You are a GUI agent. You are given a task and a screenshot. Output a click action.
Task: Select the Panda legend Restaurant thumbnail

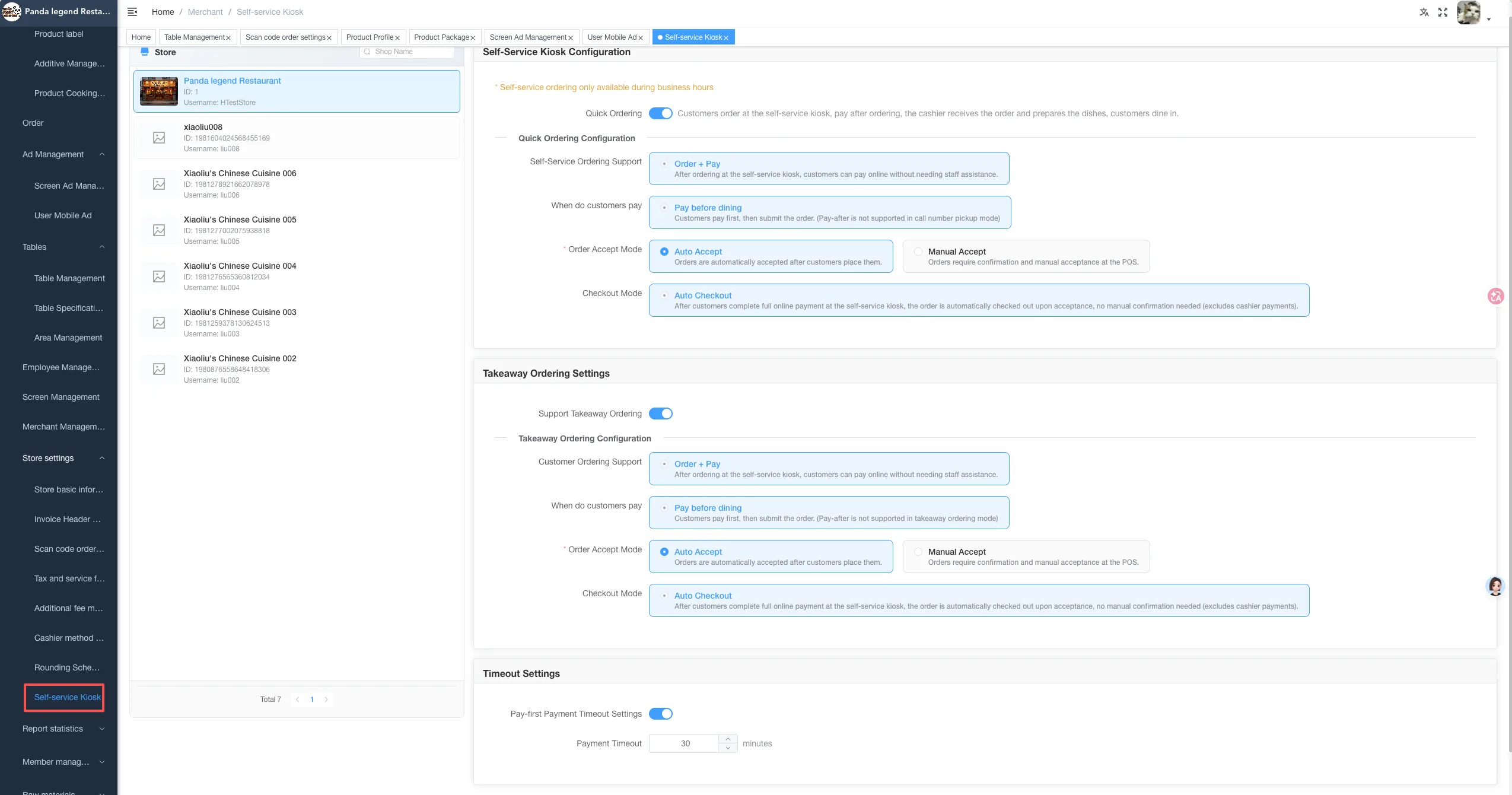pyautogui.click(x=159, y=91)
